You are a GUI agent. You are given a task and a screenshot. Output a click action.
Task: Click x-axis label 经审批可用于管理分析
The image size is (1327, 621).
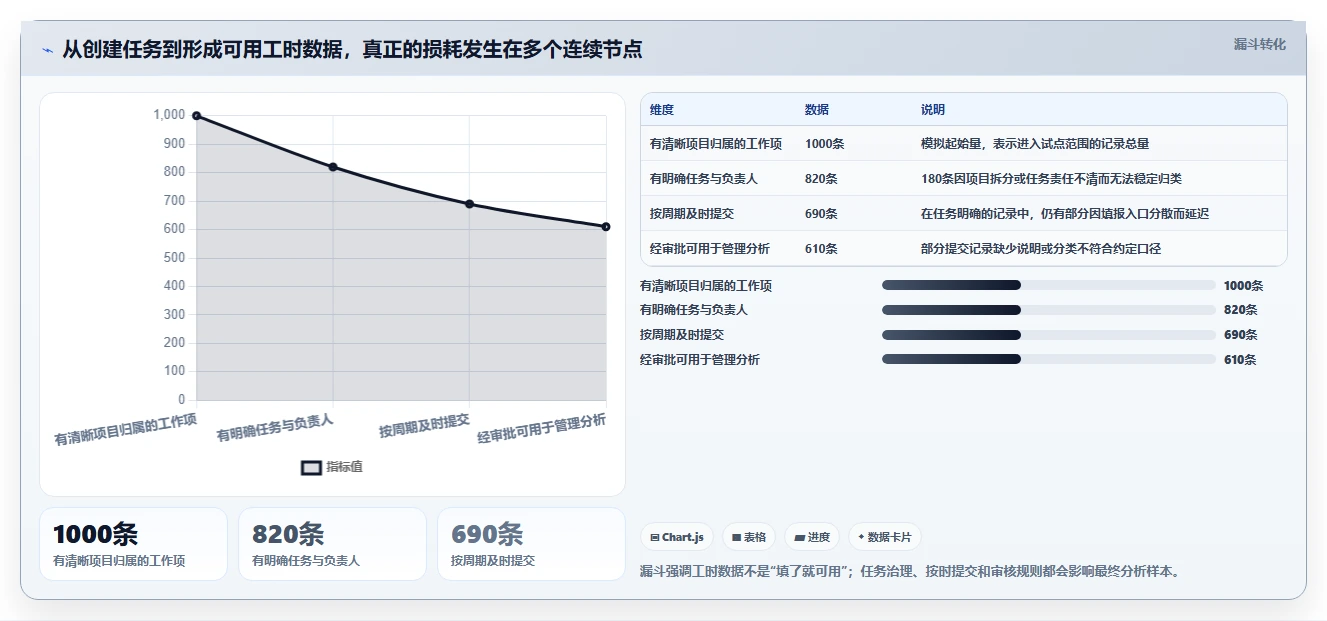coord(542,428)
